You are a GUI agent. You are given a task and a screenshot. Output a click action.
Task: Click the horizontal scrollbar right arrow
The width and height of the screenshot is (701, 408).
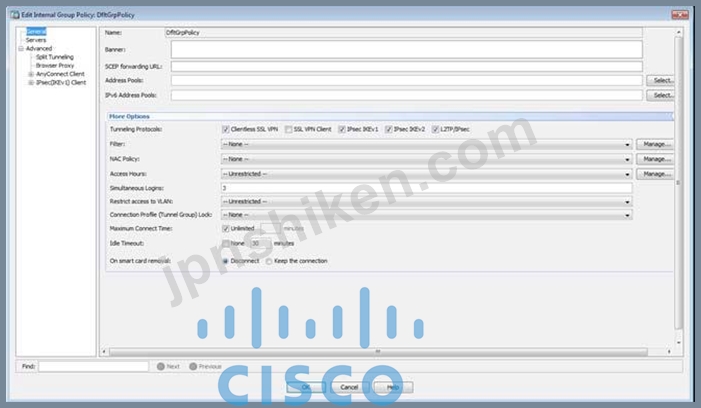click(669, 352)
